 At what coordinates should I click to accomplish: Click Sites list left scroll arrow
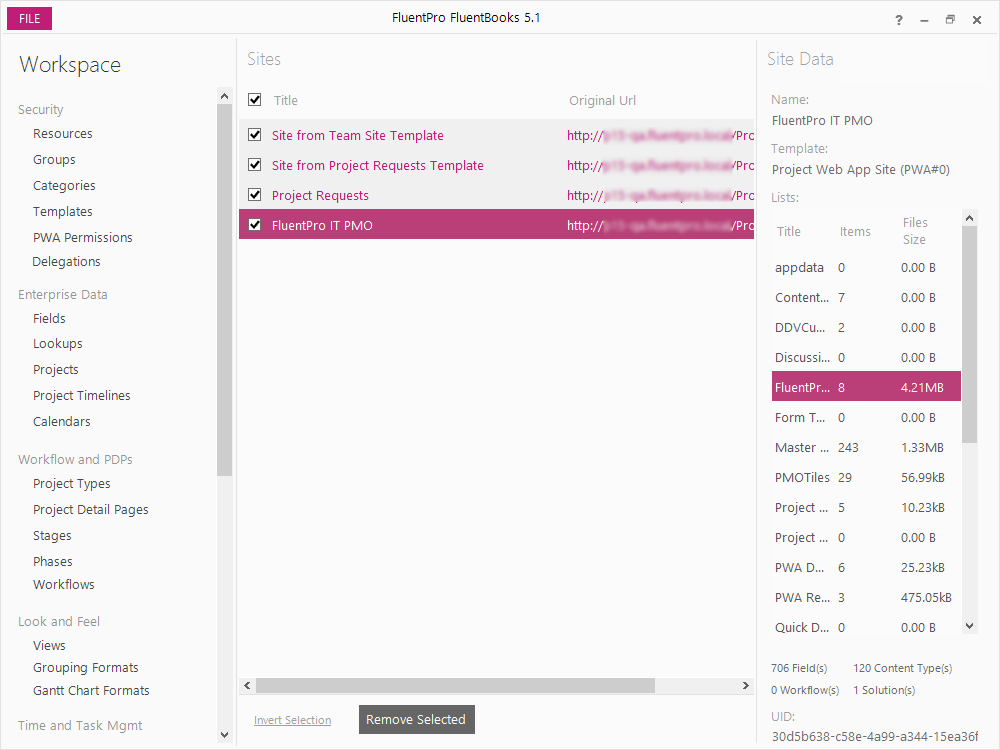[247, 686]
